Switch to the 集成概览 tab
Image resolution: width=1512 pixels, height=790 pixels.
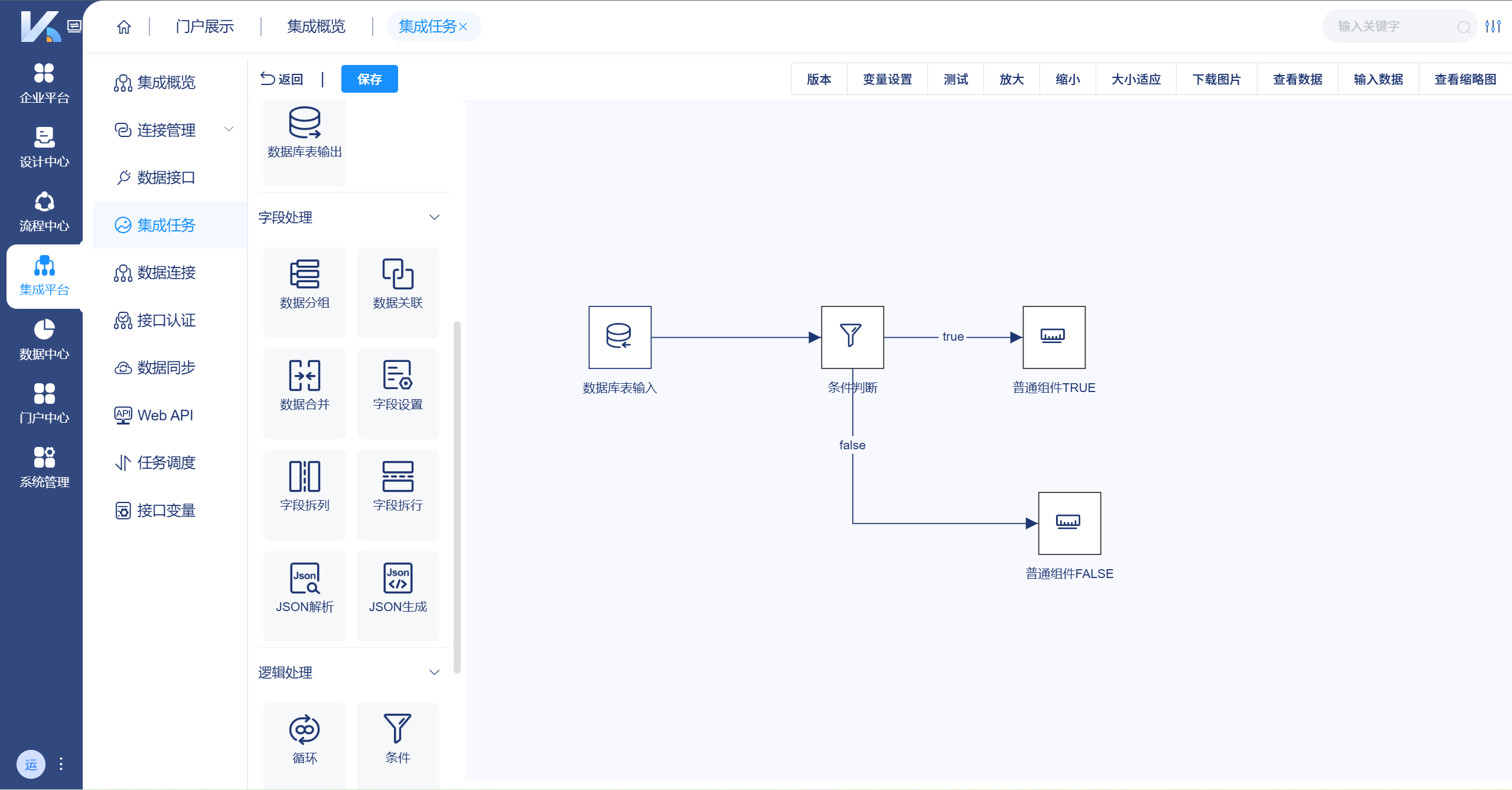coord(316,27)
